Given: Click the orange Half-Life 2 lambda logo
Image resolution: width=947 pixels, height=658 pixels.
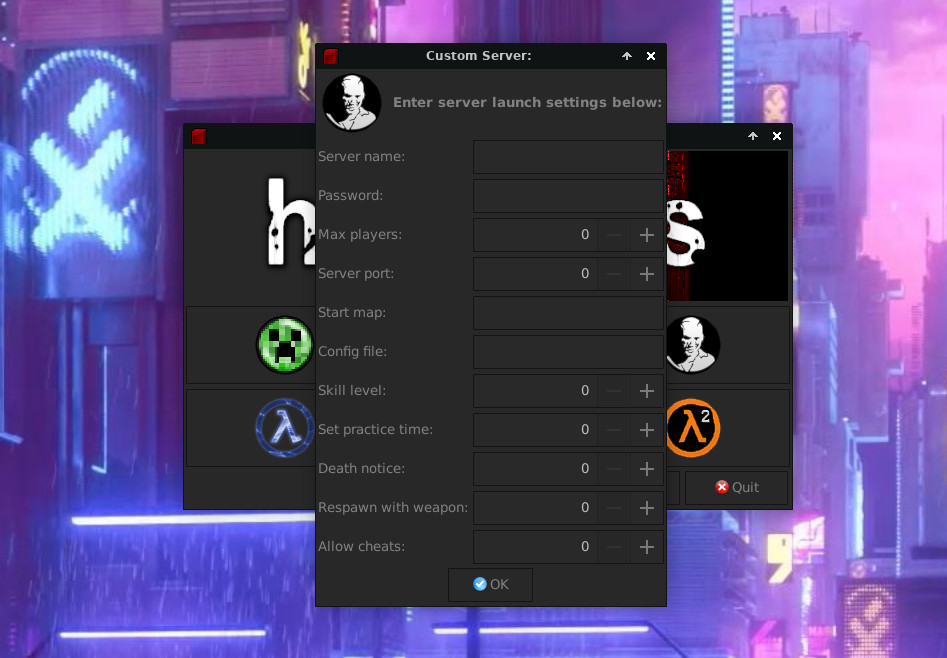Looking at the screenshot, I should (x=692, y=427).
